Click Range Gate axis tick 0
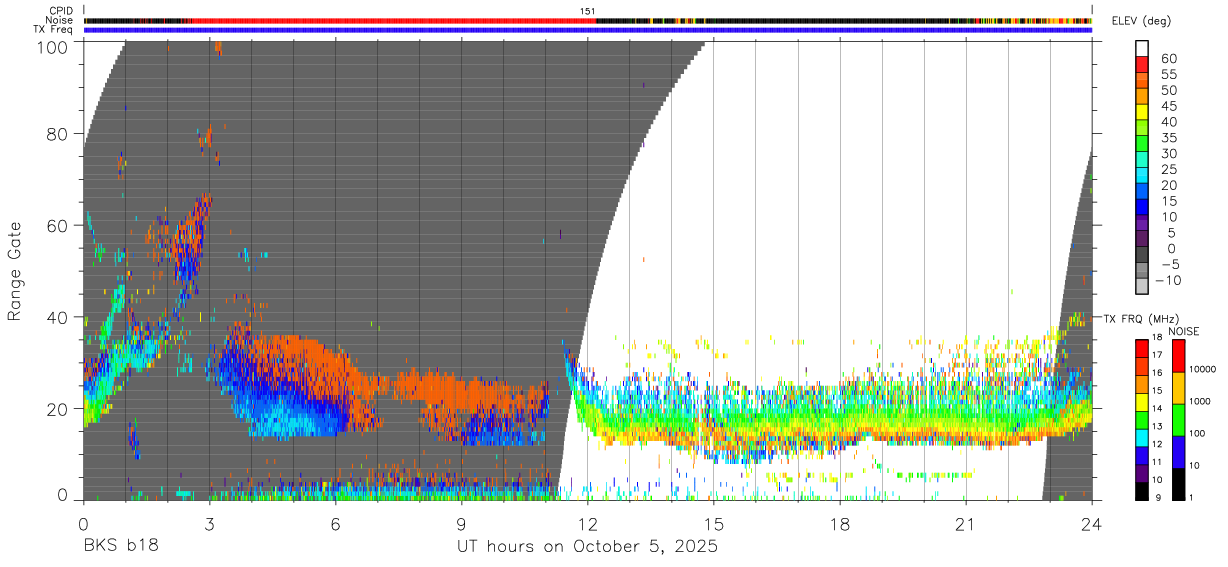Screen dimensions: 1228x567 coord(64,495)
